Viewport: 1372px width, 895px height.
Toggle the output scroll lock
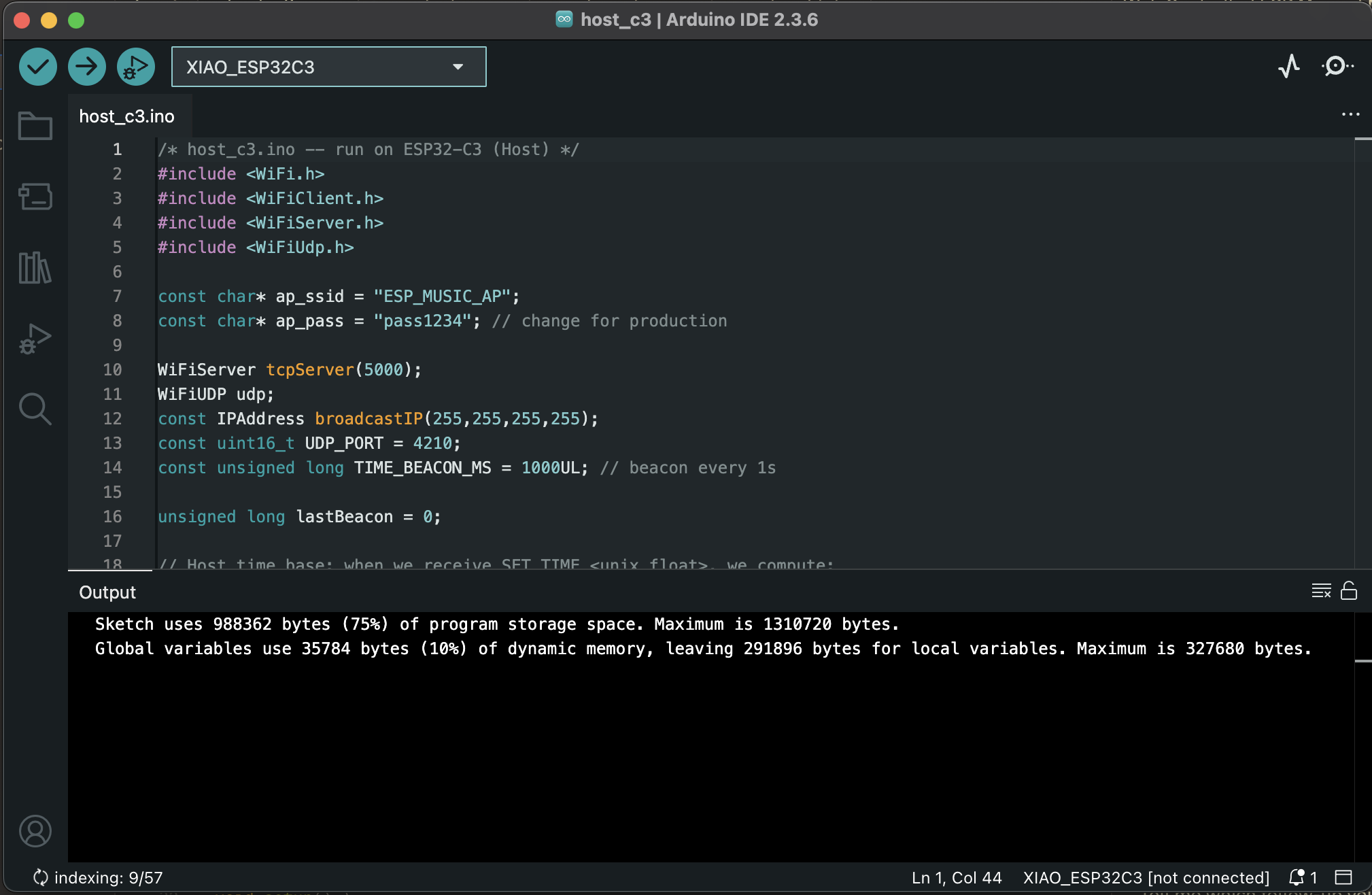point(1349,591)
